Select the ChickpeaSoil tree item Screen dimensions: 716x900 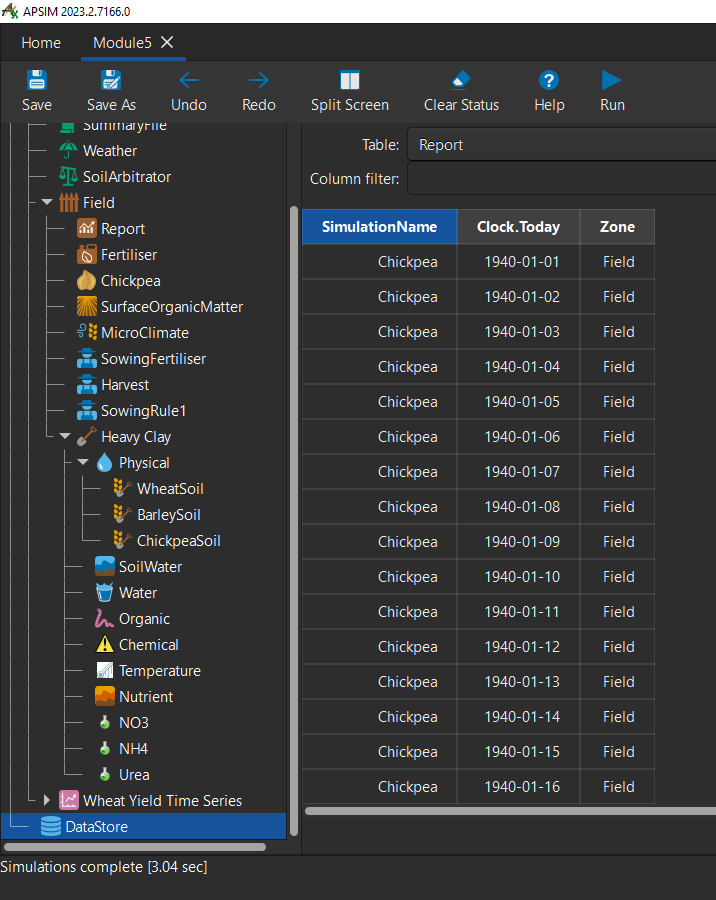click(179, 541)
